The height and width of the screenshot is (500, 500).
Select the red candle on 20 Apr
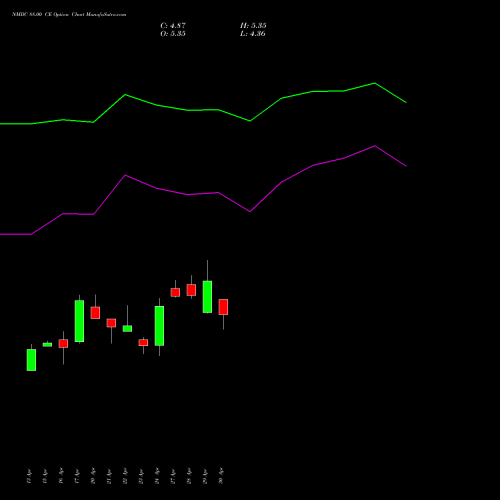coord(95,313)
